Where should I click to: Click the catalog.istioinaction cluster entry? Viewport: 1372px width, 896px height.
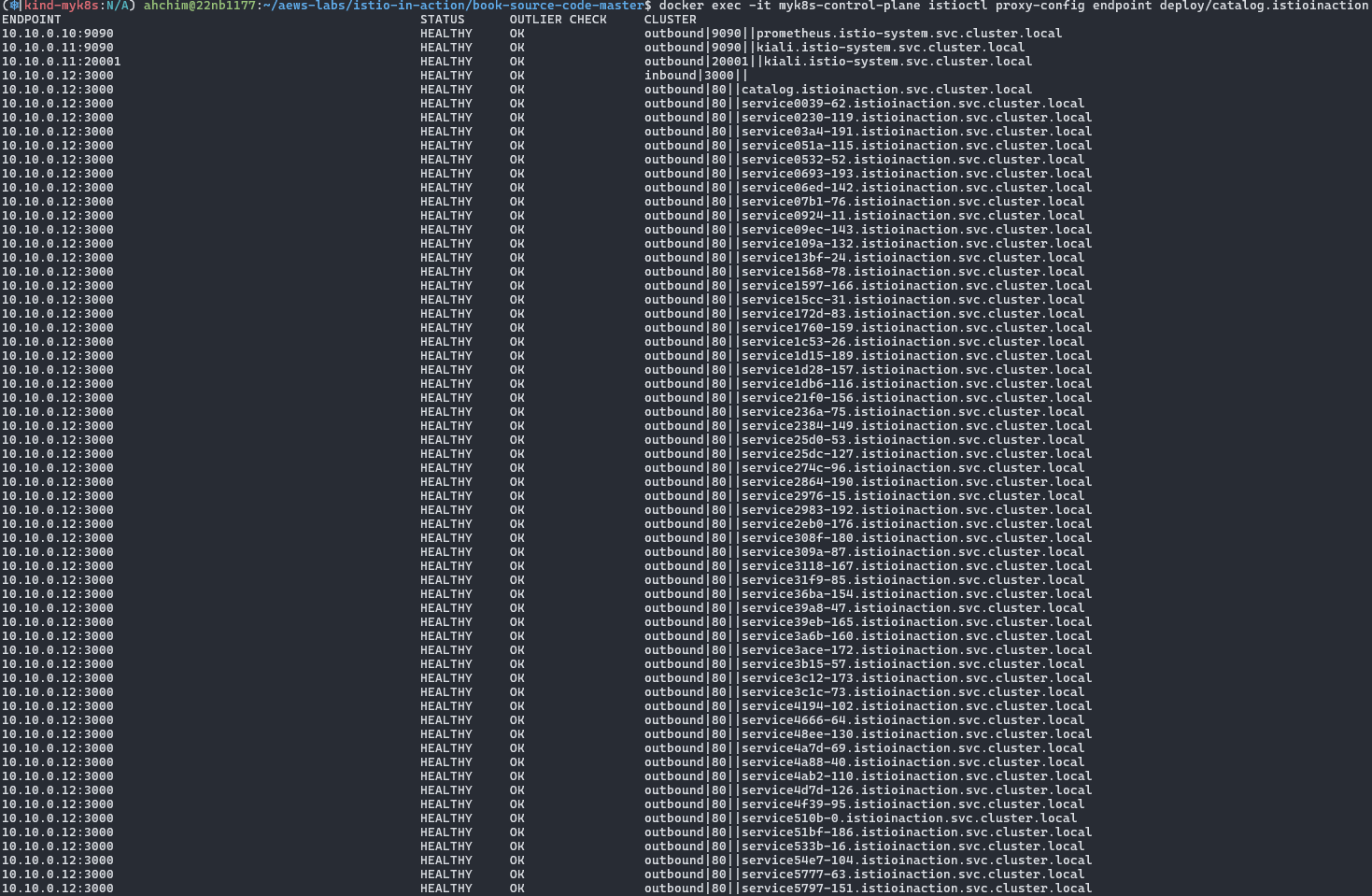(838, 90)
